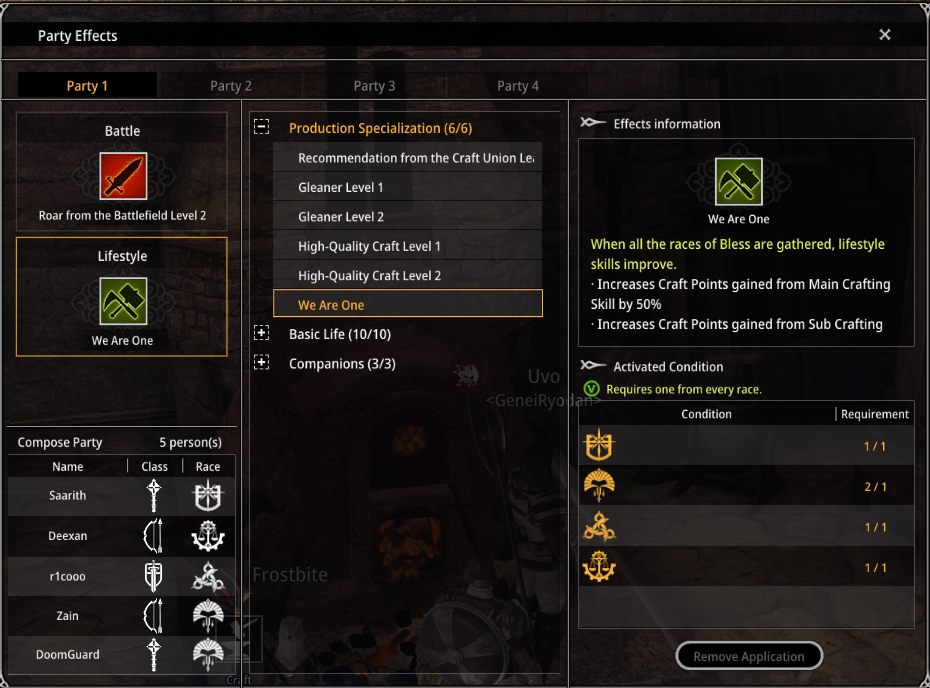This screenshot has height=688, width=930.
Task: Click the We Are One icon in Effects information
Action: [738, 181]
